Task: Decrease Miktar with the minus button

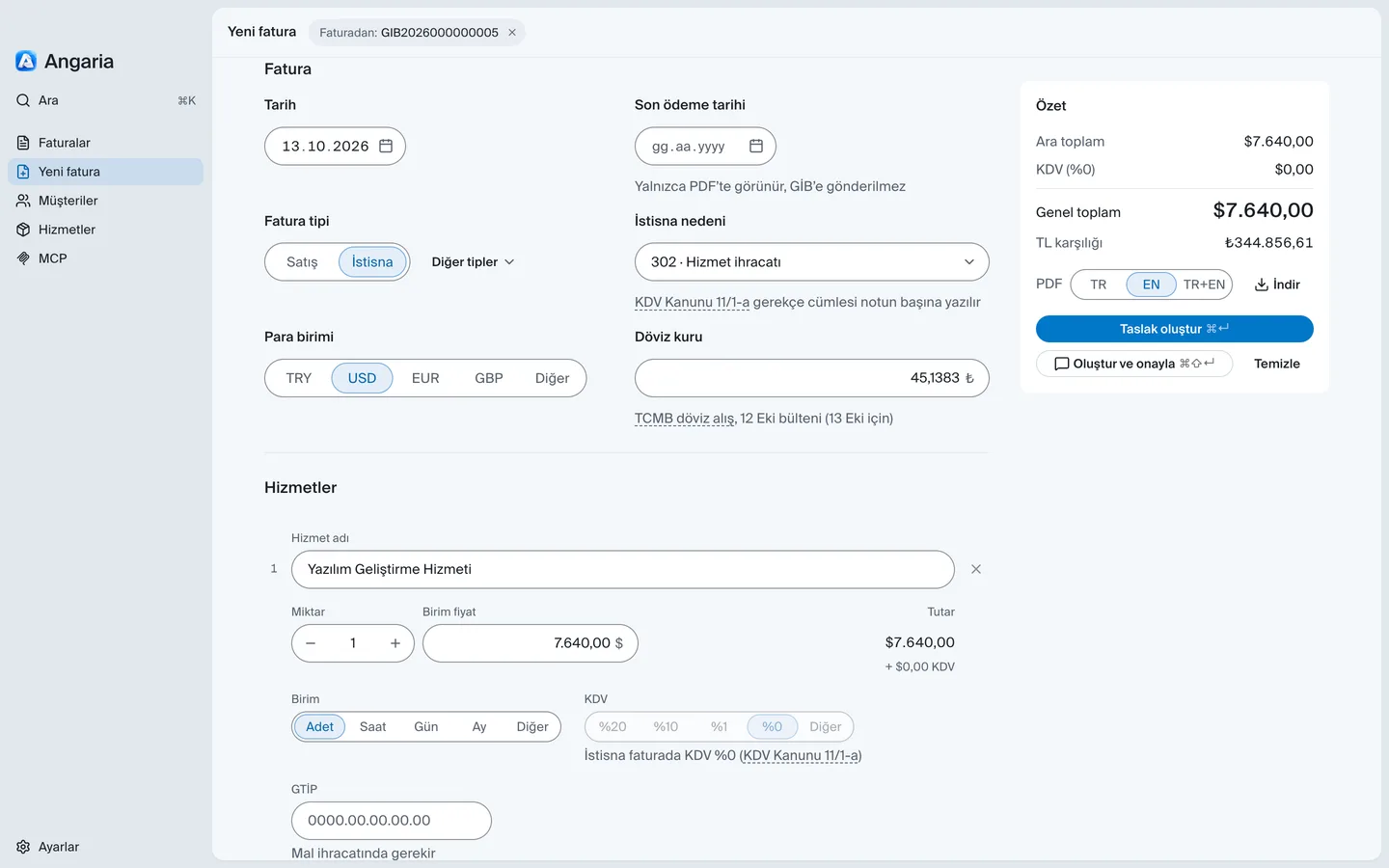Action: [x=311, y=643]
